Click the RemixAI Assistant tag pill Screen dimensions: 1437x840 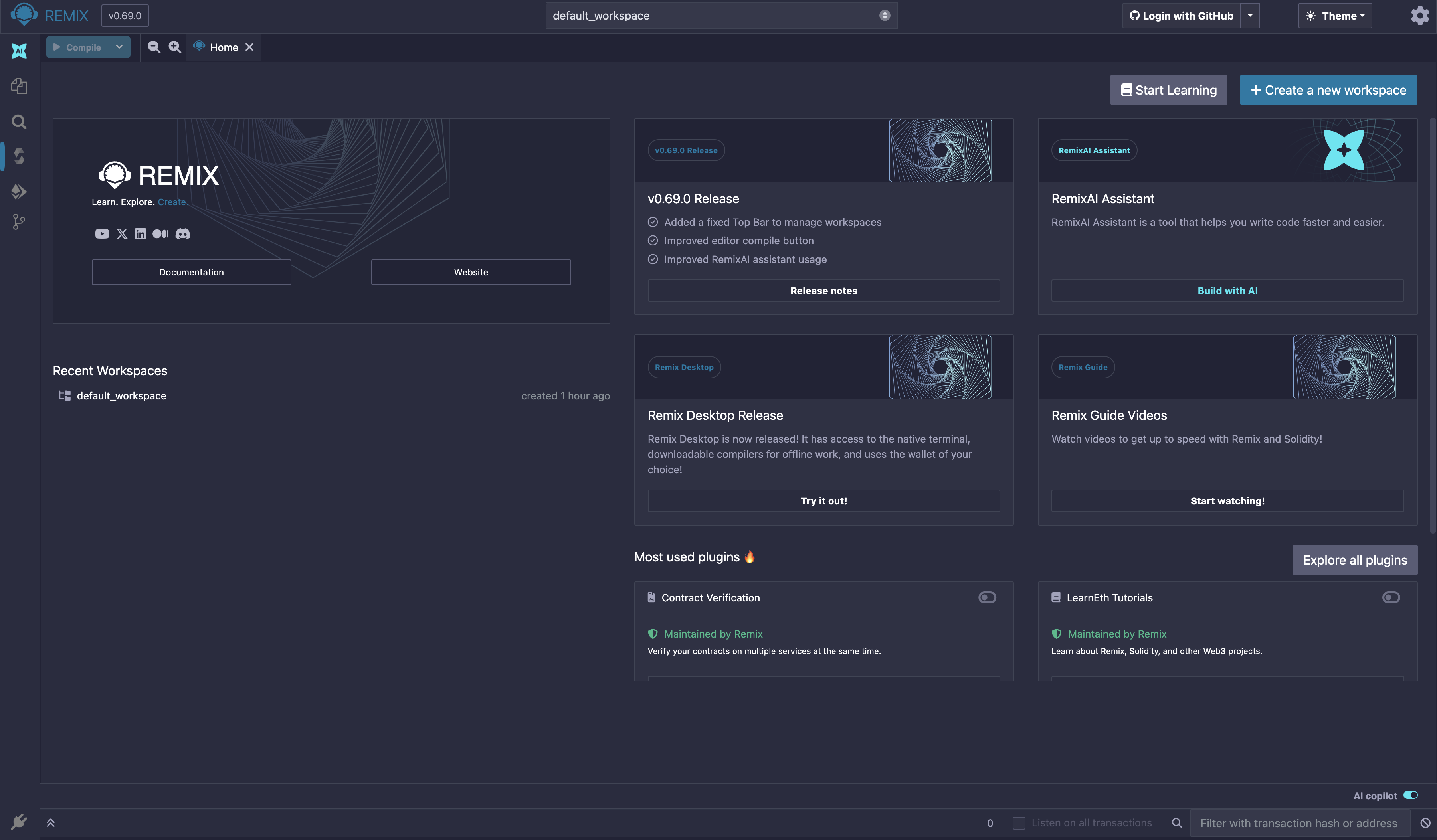1094,150
